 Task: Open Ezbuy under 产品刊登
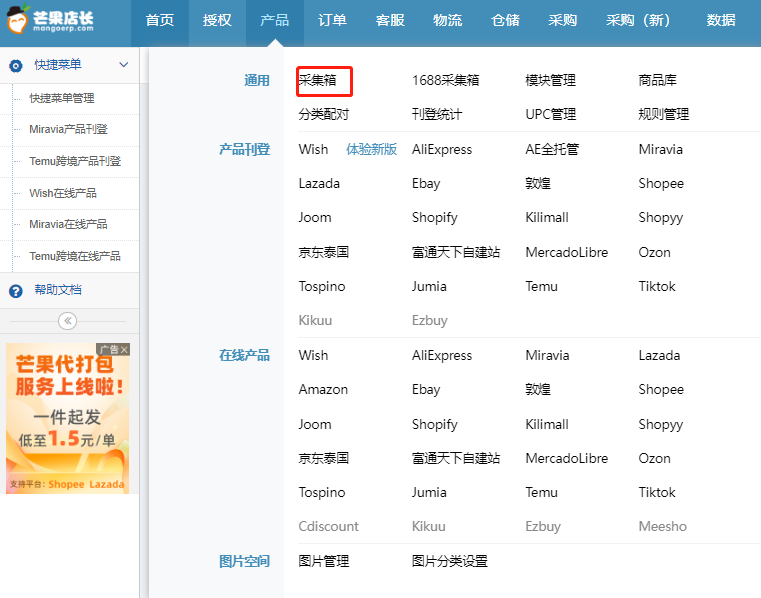[430, 321]
